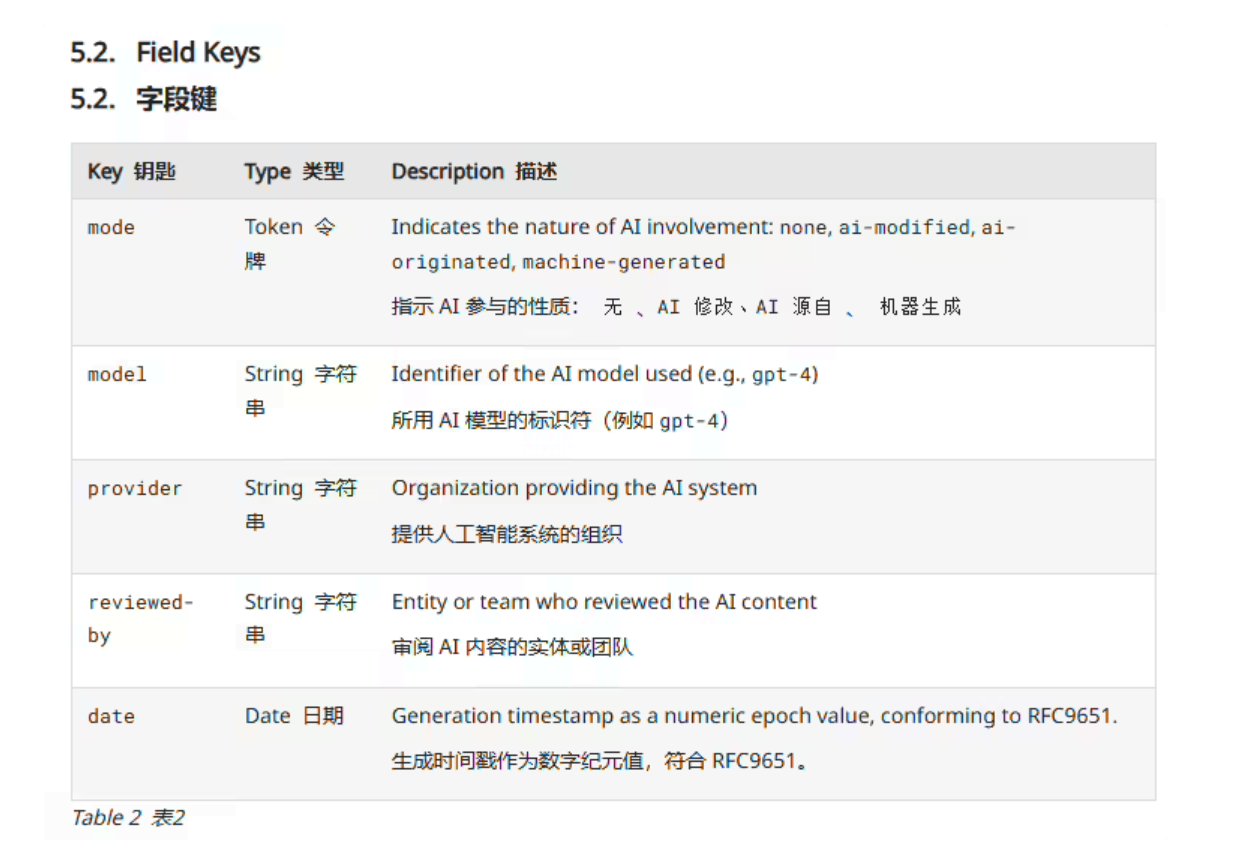
Task: Click the "5.2. Field Keys" heading
Action: (x=165, y=52)
